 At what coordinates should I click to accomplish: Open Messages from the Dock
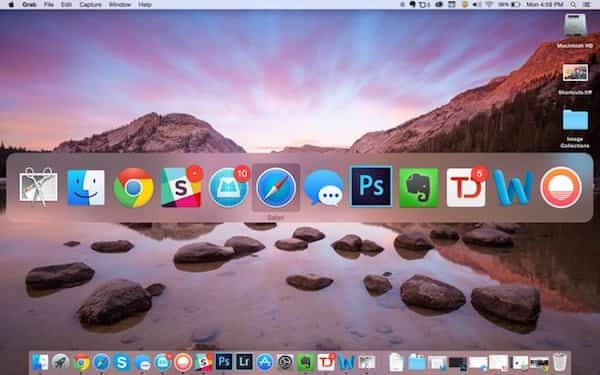tap(142, 362)
